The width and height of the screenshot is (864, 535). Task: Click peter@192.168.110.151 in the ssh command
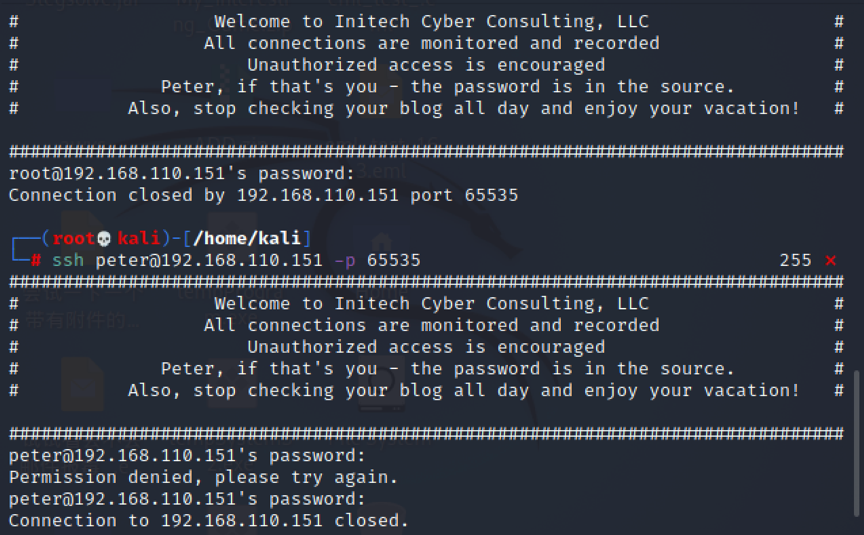click(209, 260)
